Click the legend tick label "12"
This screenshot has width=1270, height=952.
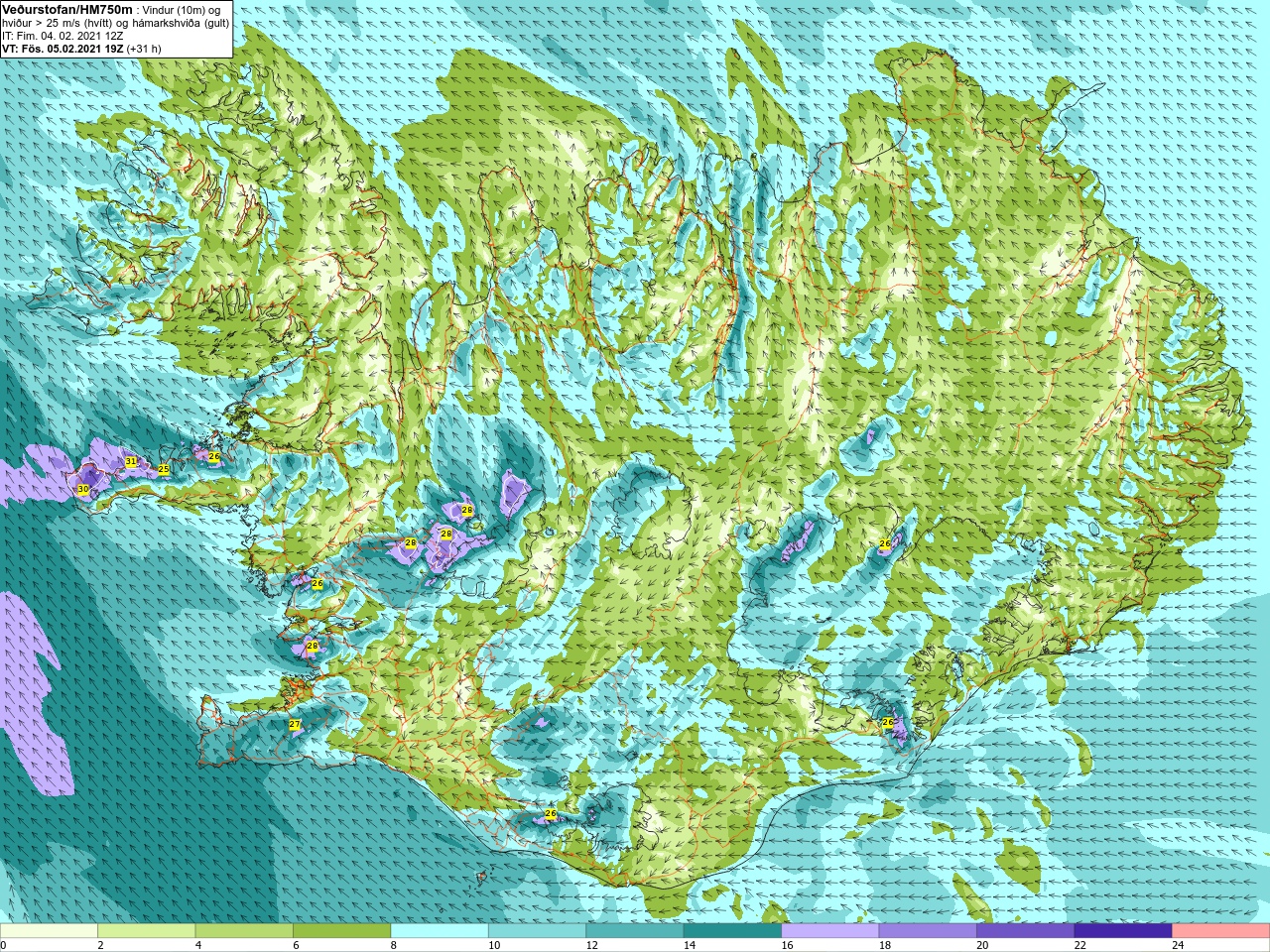pyautogui.click(x=591, y=946)
